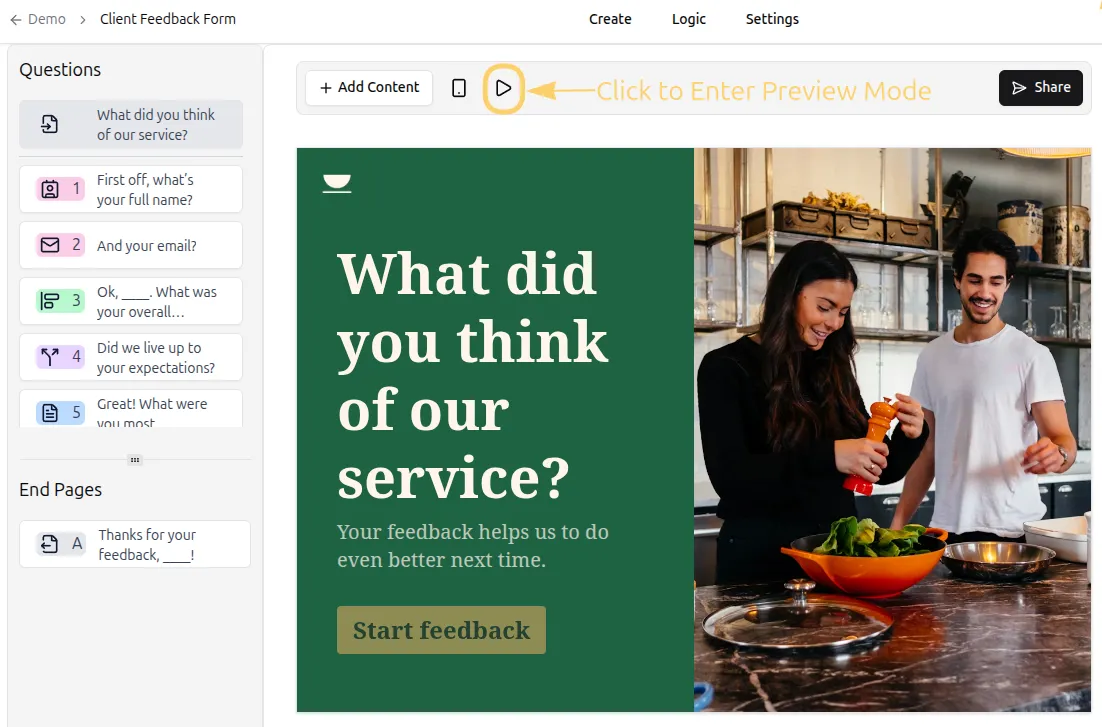Click the rating scale icon on question 3
1102x727 pixels.
tap(50, 301)
